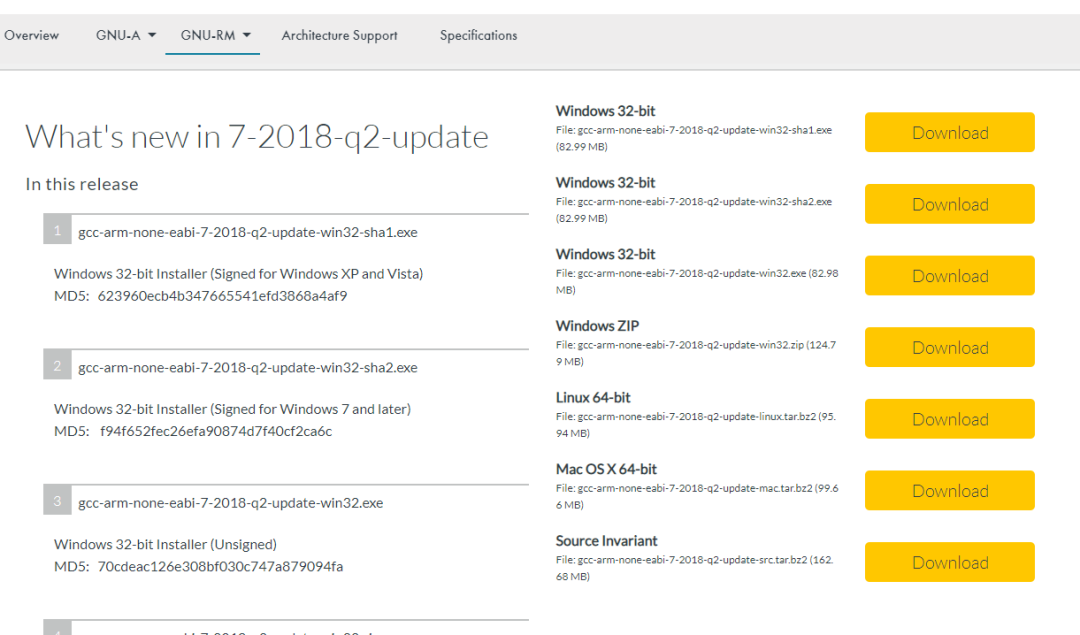
Task: Click number badge 2 in release list
Action: tap(57, 365)
